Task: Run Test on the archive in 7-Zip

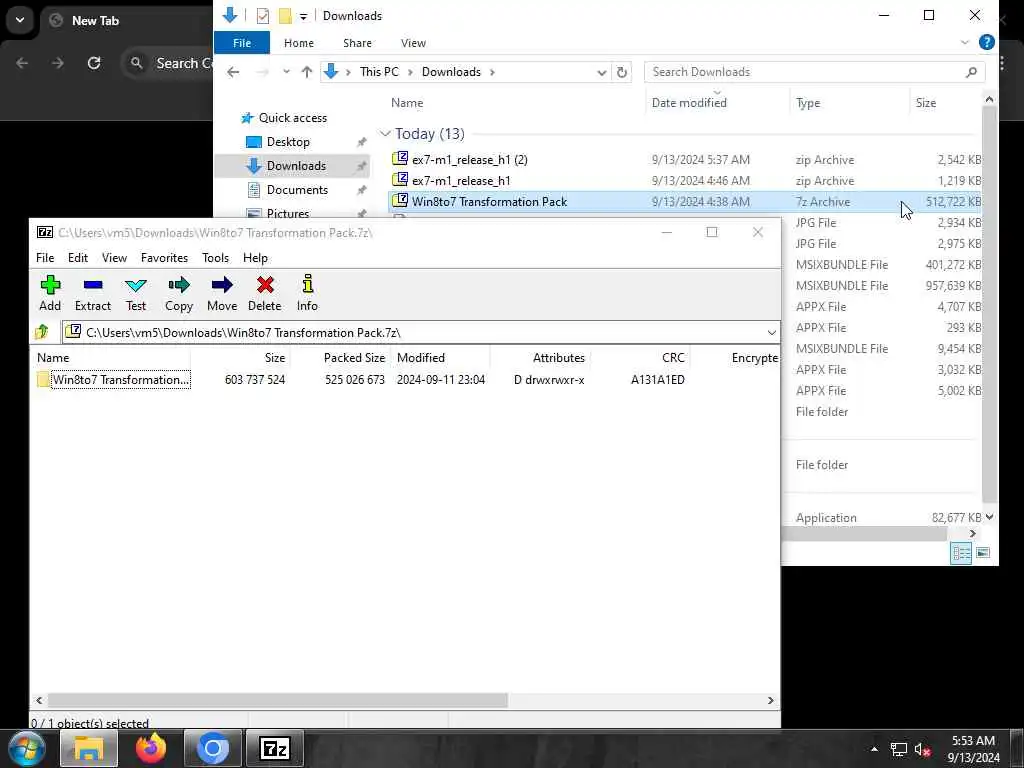Action: pos(136,293)
